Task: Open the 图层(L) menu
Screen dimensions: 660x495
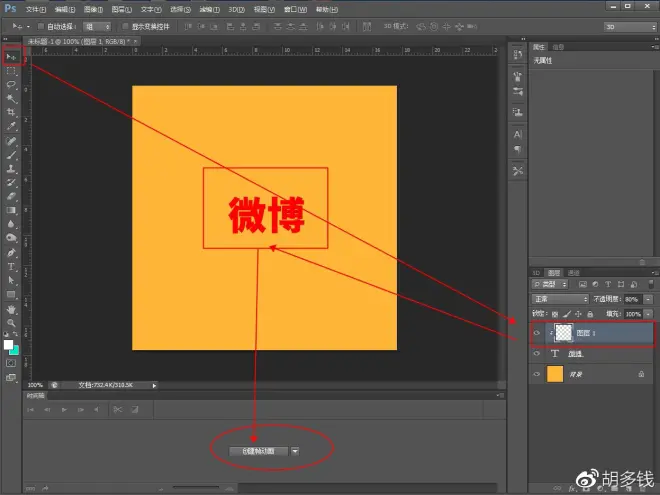Action: point(122,9)
